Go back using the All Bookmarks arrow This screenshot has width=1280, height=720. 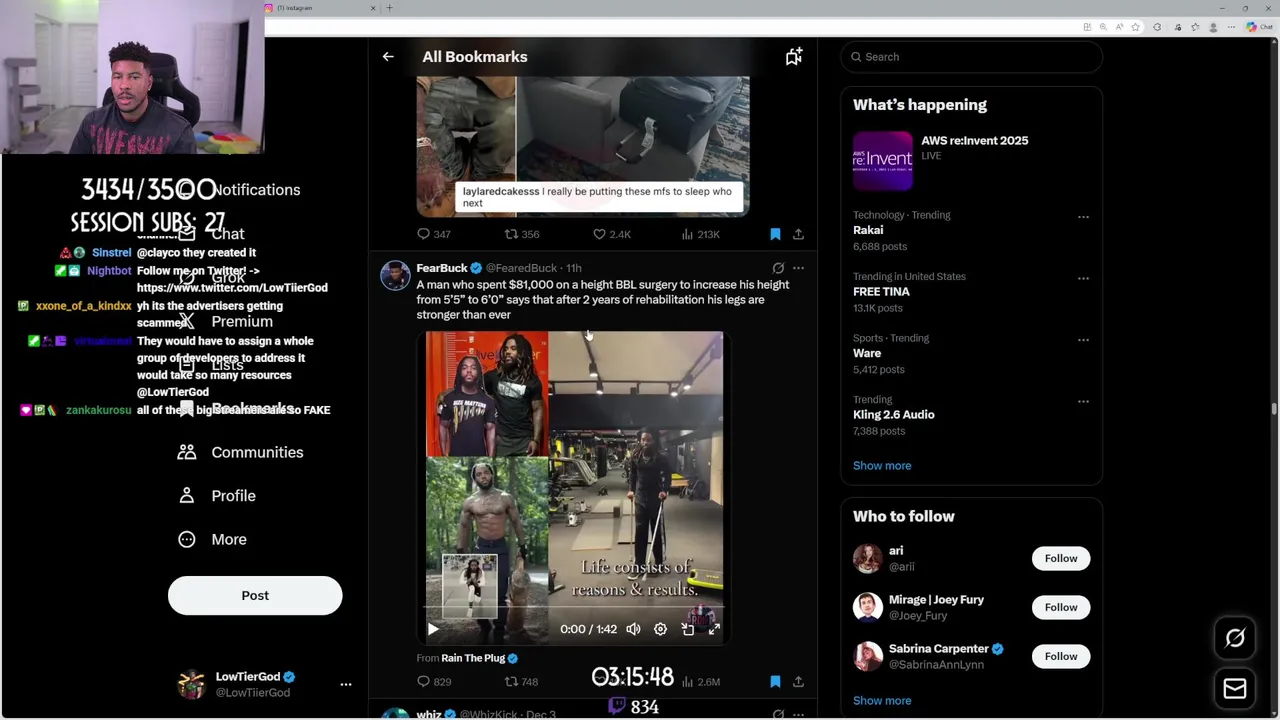[388, 57]
